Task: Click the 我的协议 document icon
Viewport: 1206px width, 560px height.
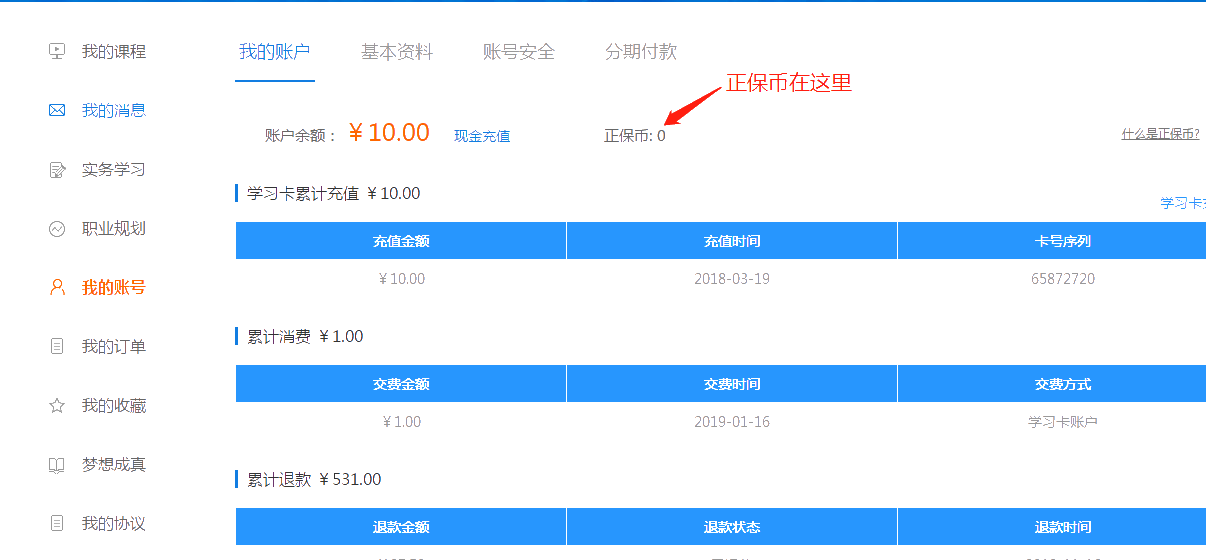Action: [x=57, y=524]
